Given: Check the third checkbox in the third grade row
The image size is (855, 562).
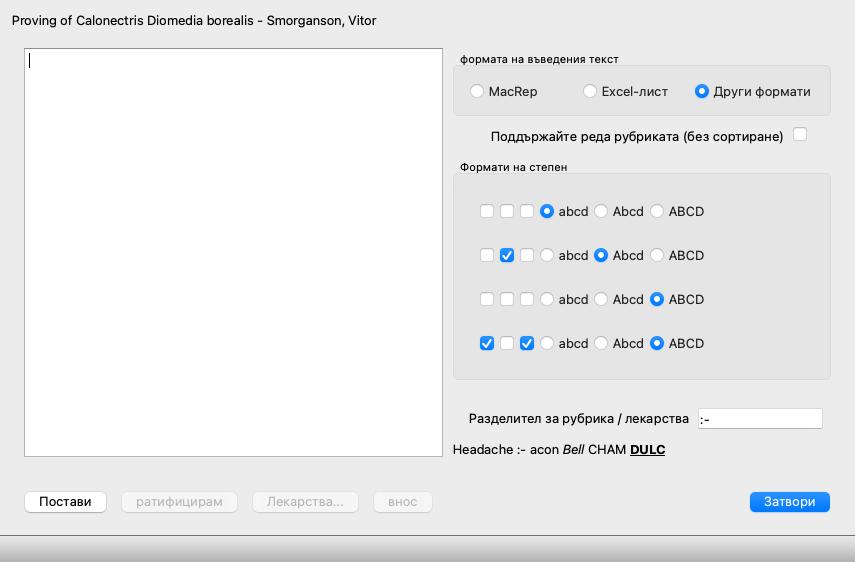Looking at the screenshot, I should [x=527, y=299].
